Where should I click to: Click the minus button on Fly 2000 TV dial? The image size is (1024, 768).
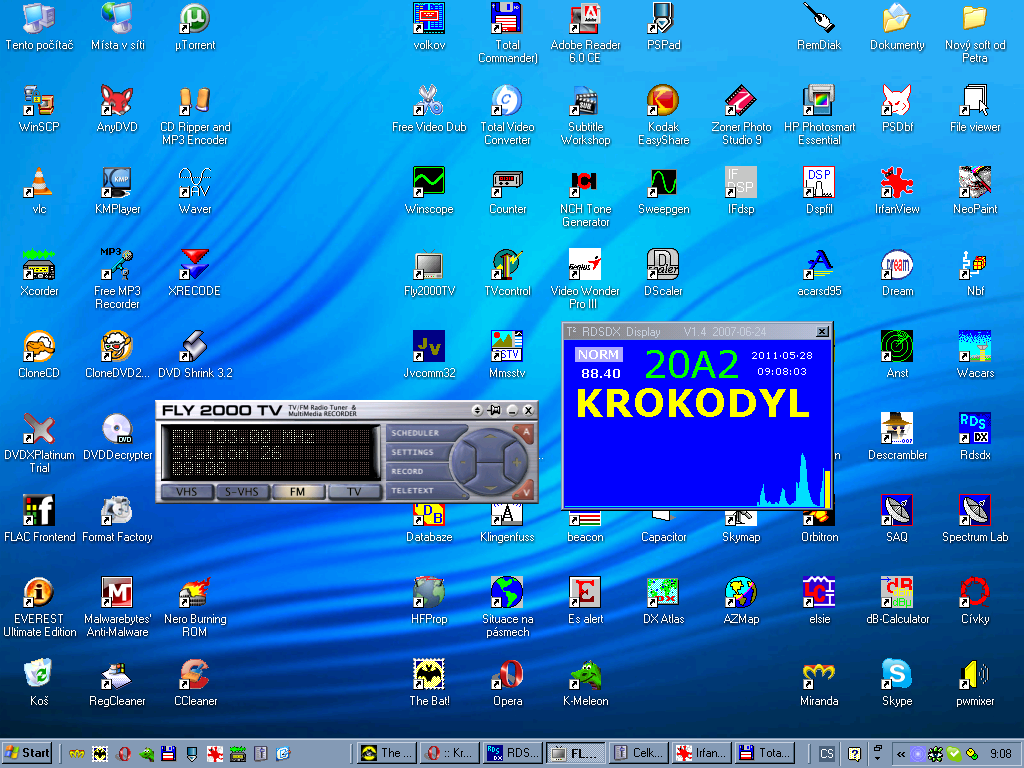(x=463, y=462)
